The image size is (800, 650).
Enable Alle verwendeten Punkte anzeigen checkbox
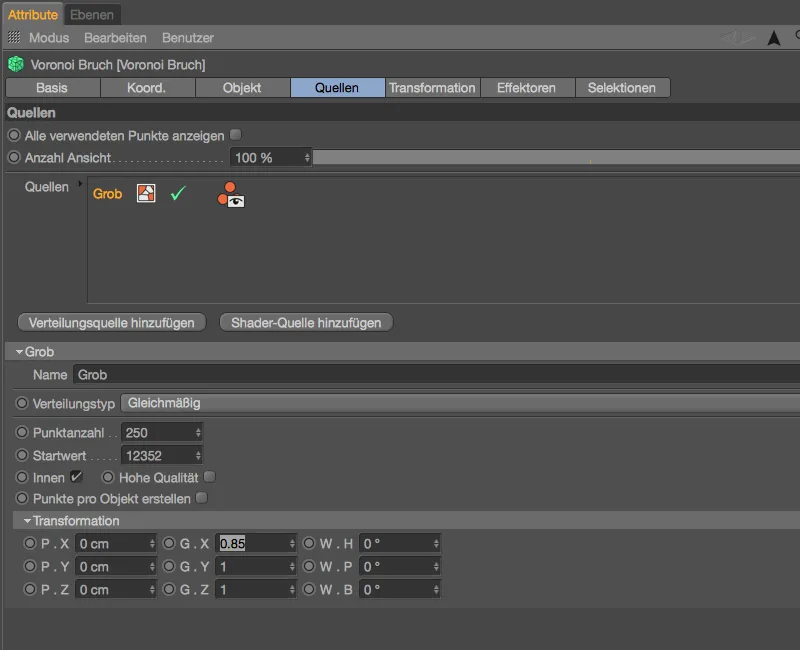(235, 135)
